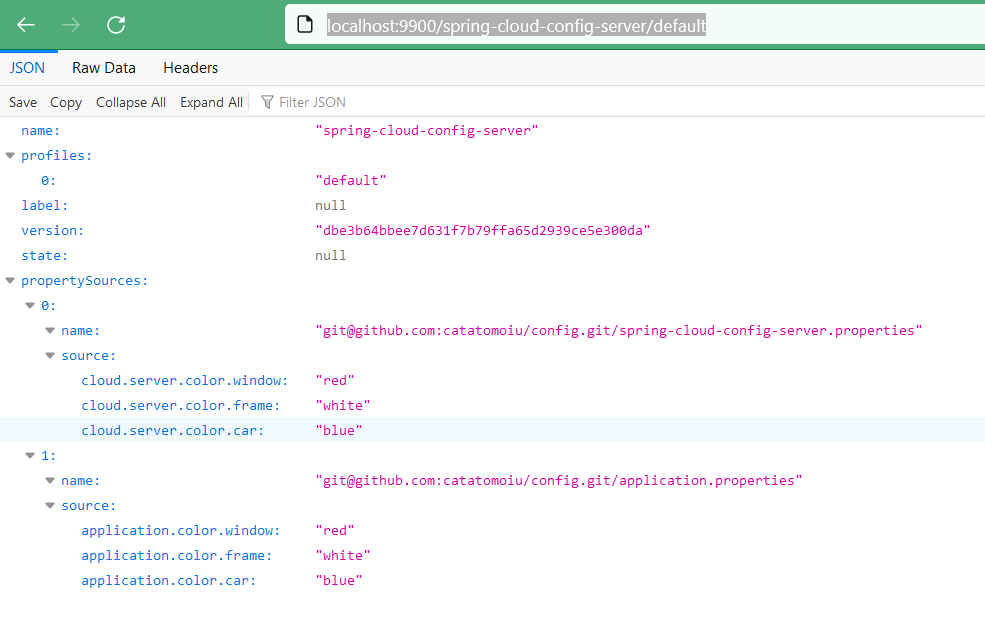Collapse propertySources item 0

click(30, 305)
